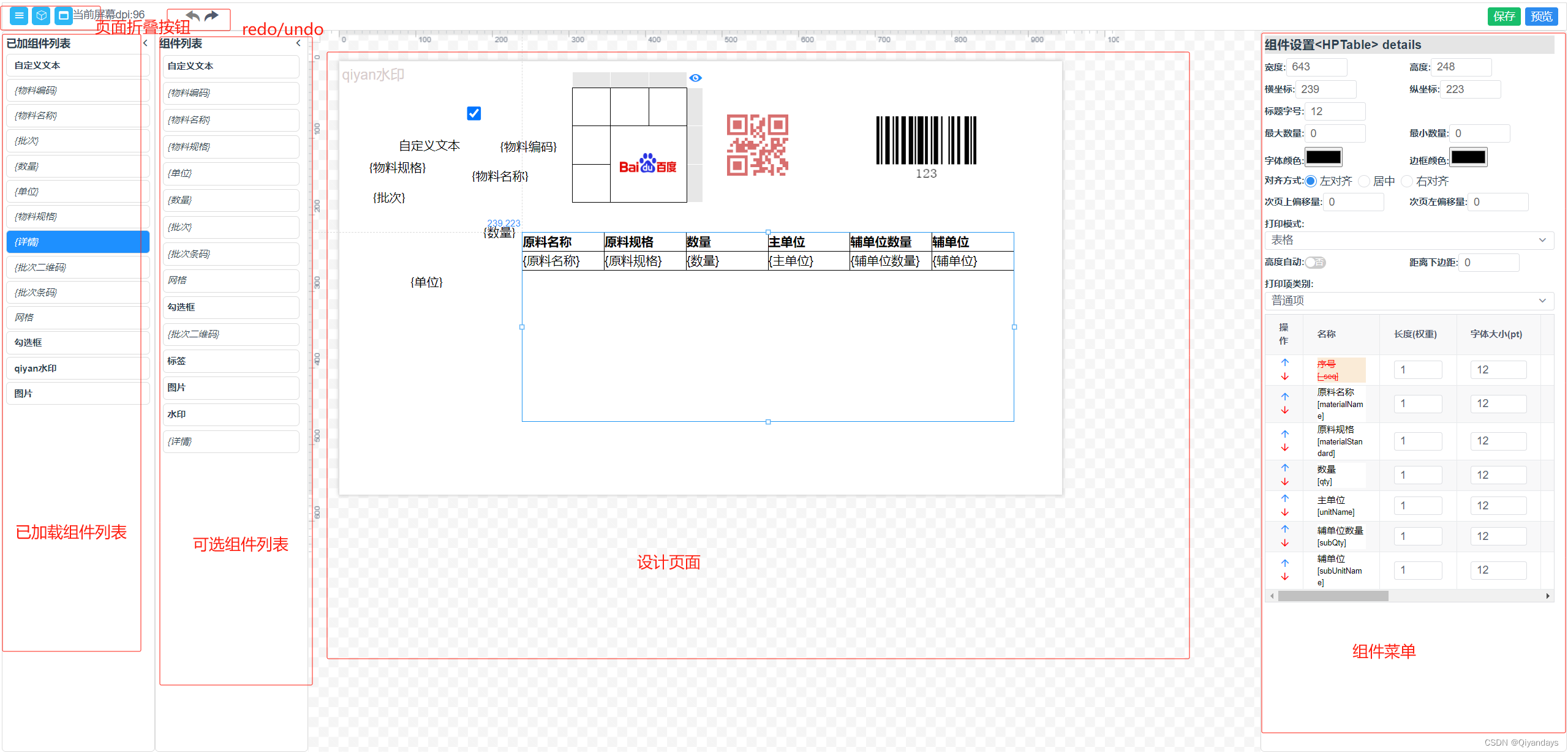
Task: Click up arrow for 数量 [qty] row
Action: click(x=1285, y=468)
